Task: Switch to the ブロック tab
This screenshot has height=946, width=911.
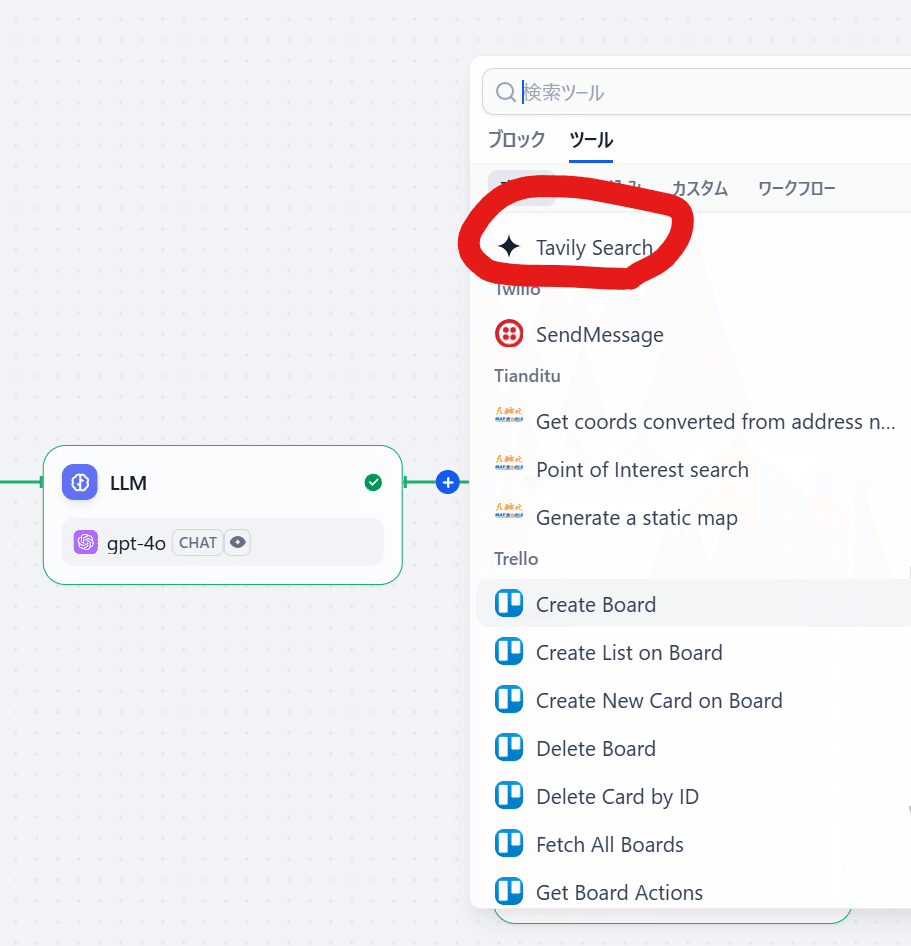Action: pyautogui.click(x=516, y=139)
